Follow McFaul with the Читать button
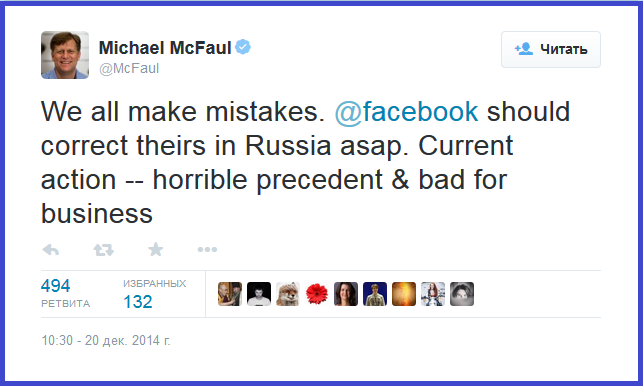The width and height of the screenshot is (643, 386). 551,49
